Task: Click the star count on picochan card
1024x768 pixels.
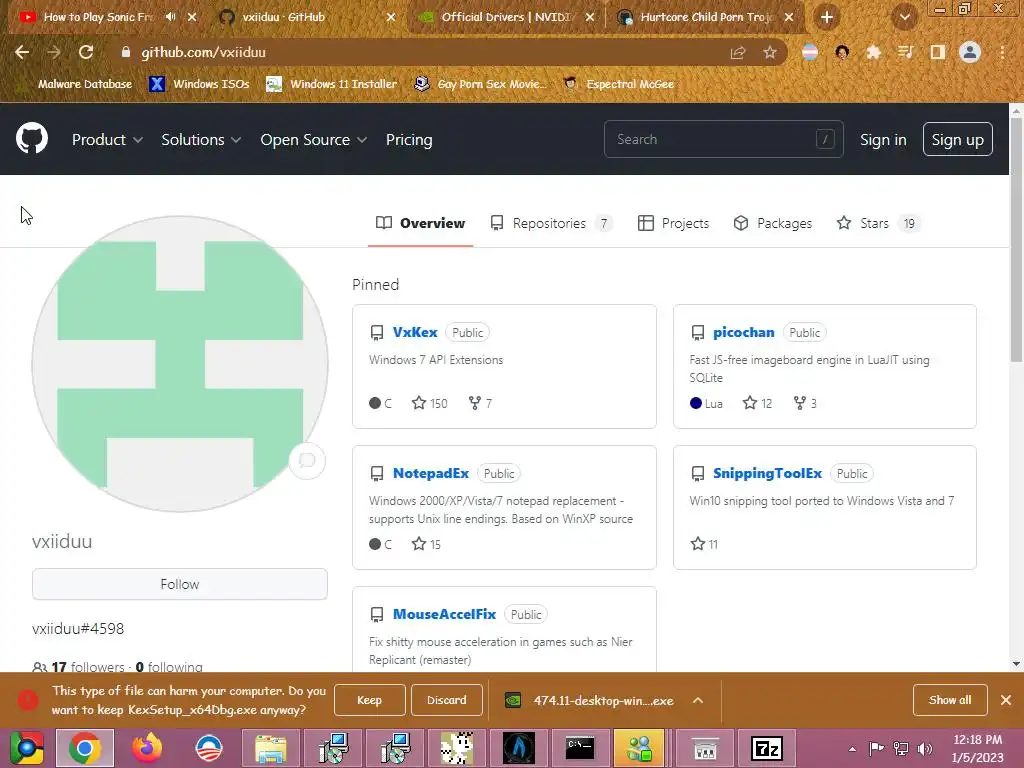Action: click(x=758, y=403)
